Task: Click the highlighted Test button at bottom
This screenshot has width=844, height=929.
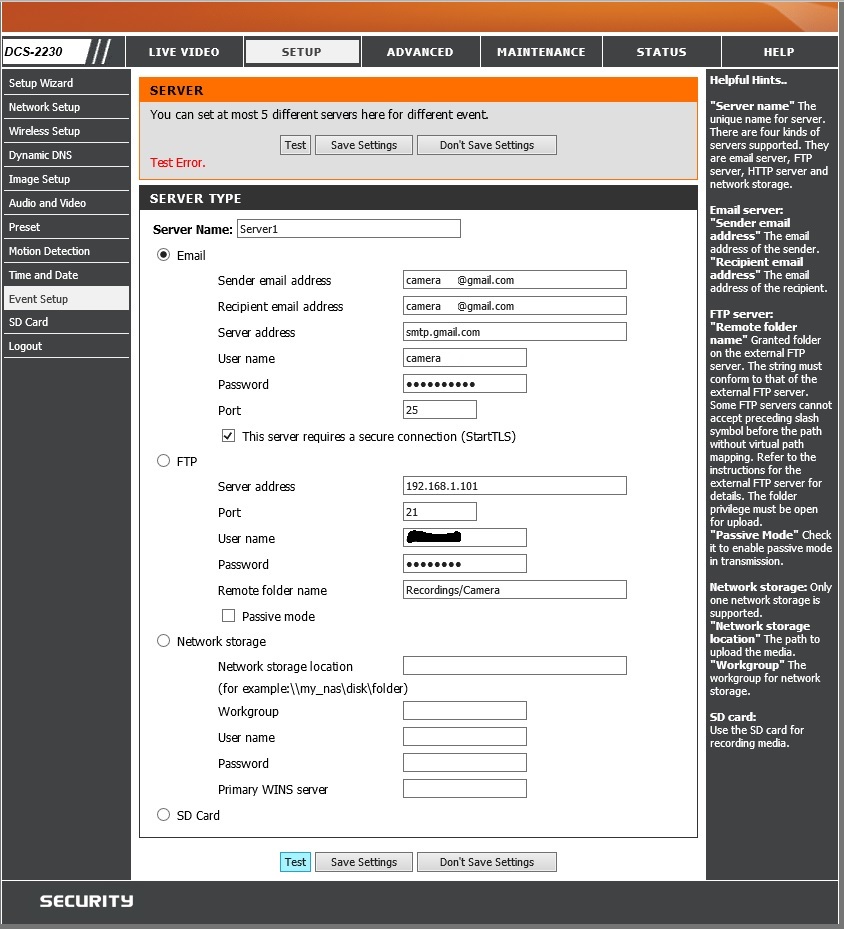Action: tap(295, 862)
